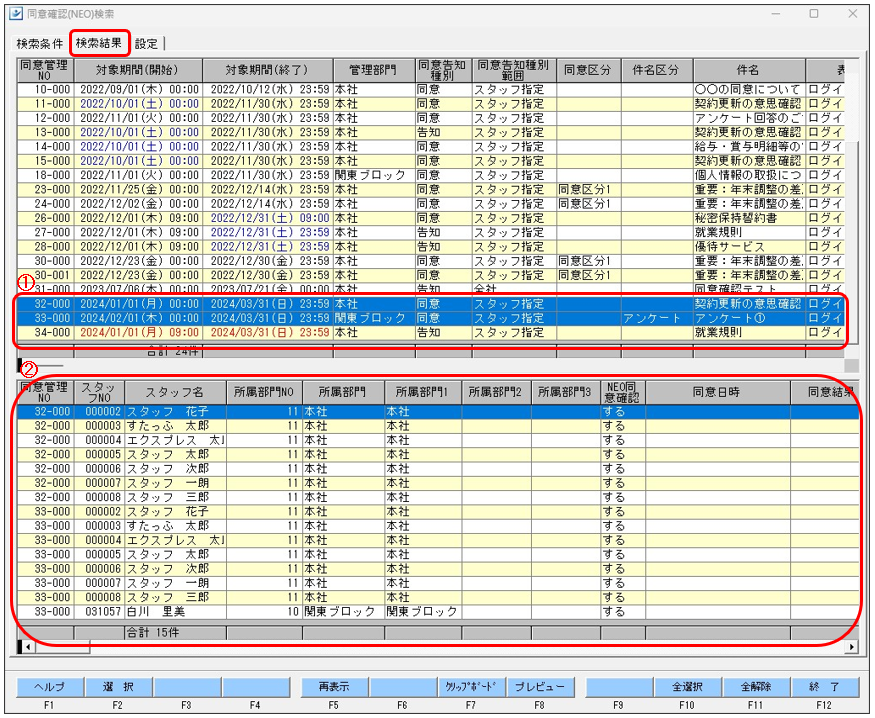Refresh results with the 再表示 button
Viewport: 875px width, 718px height.
click(x=334, y=687)
